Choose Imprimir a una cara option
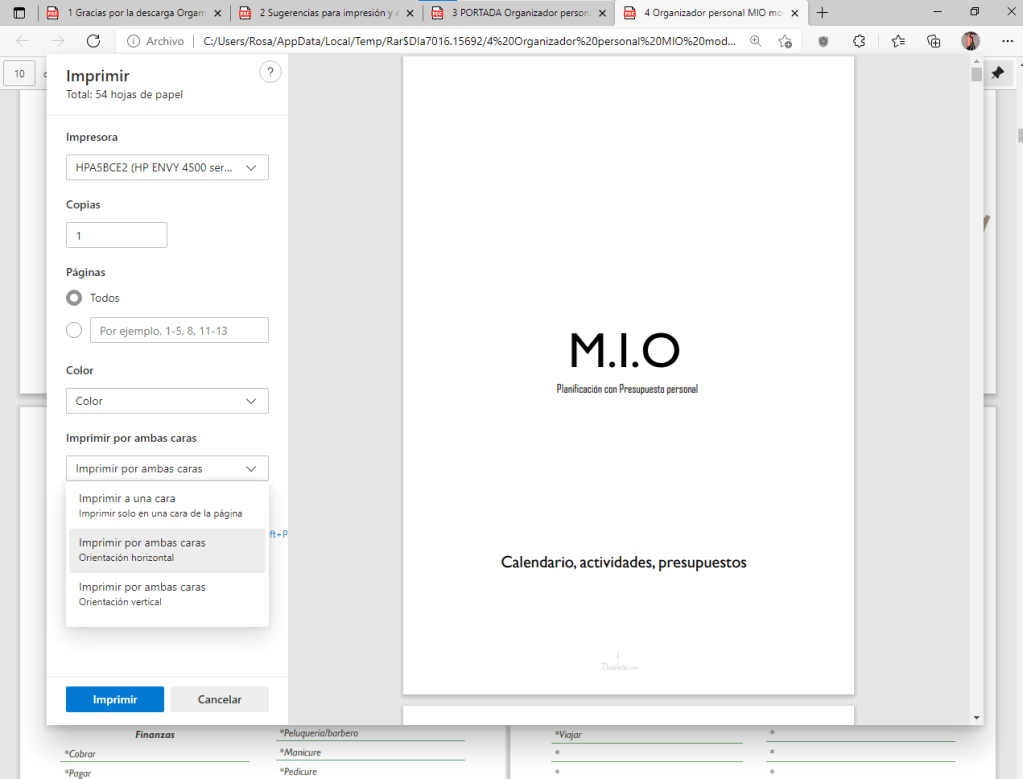Image resolution: width=1023 pixels, height=779 pixels. [167, 505]
